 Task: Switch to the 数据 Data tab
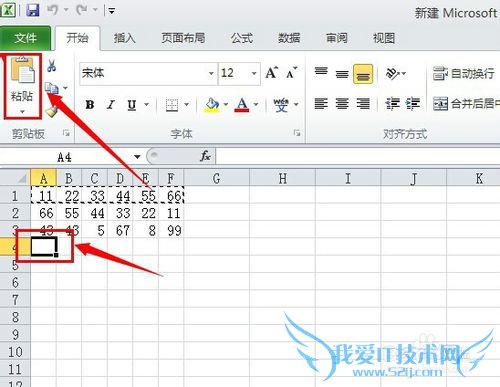point(289,38)
